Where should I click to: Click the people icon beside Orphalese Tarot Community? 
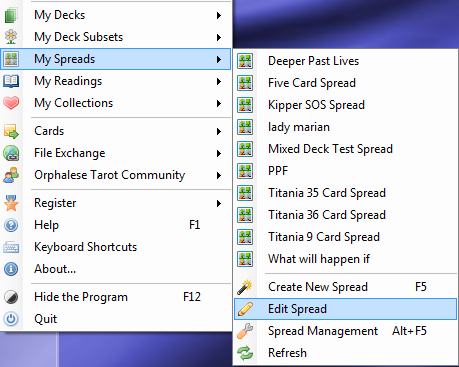11,175
